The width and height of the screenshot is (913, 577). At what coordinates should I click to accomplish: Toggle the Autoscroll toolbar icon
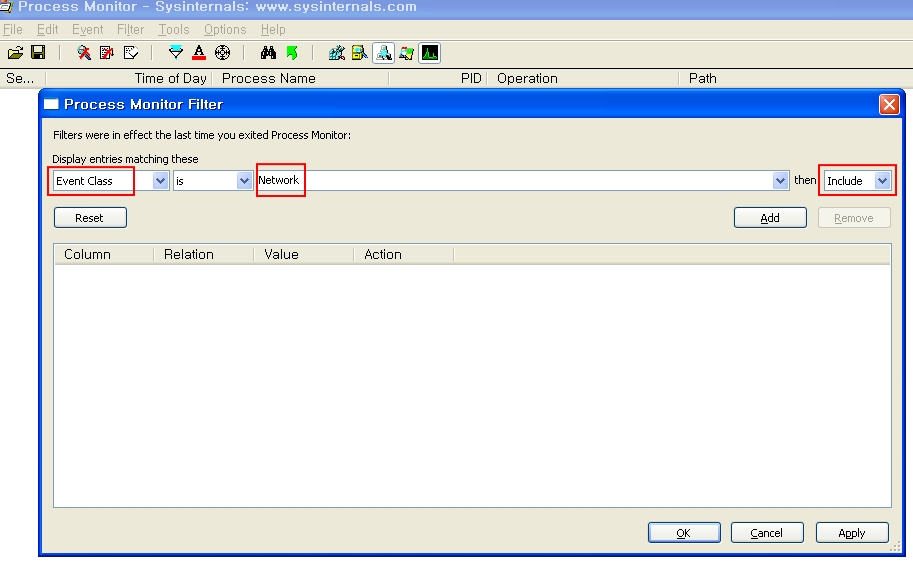(x=107, y=53)
